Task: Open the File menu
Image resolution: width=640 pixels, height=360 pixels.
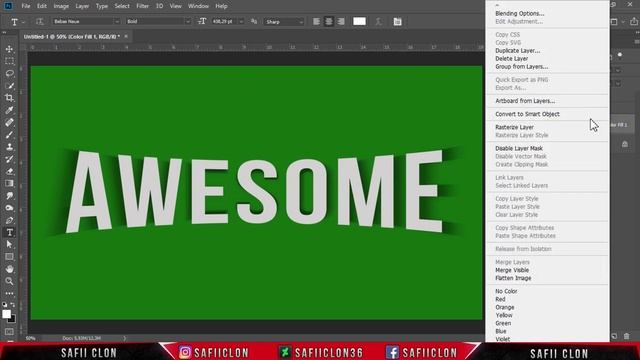Action: [x=26, y=6]
